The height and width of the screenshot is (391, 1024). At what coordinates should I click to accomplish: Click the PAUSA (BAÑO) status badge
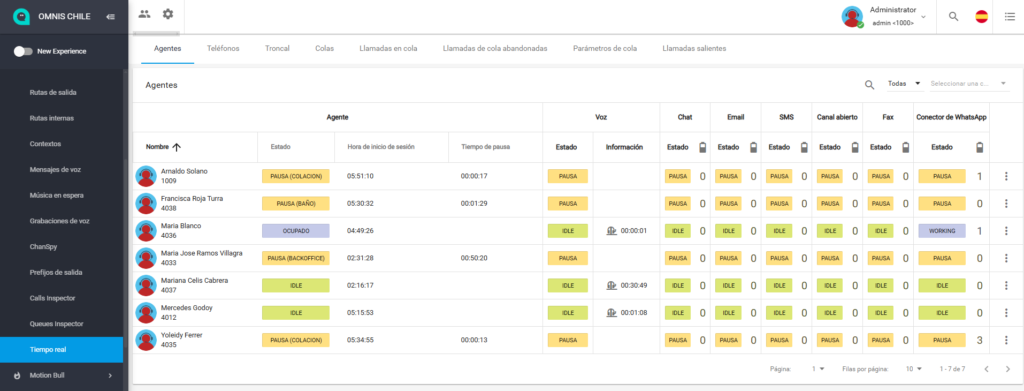pos(296,204)
